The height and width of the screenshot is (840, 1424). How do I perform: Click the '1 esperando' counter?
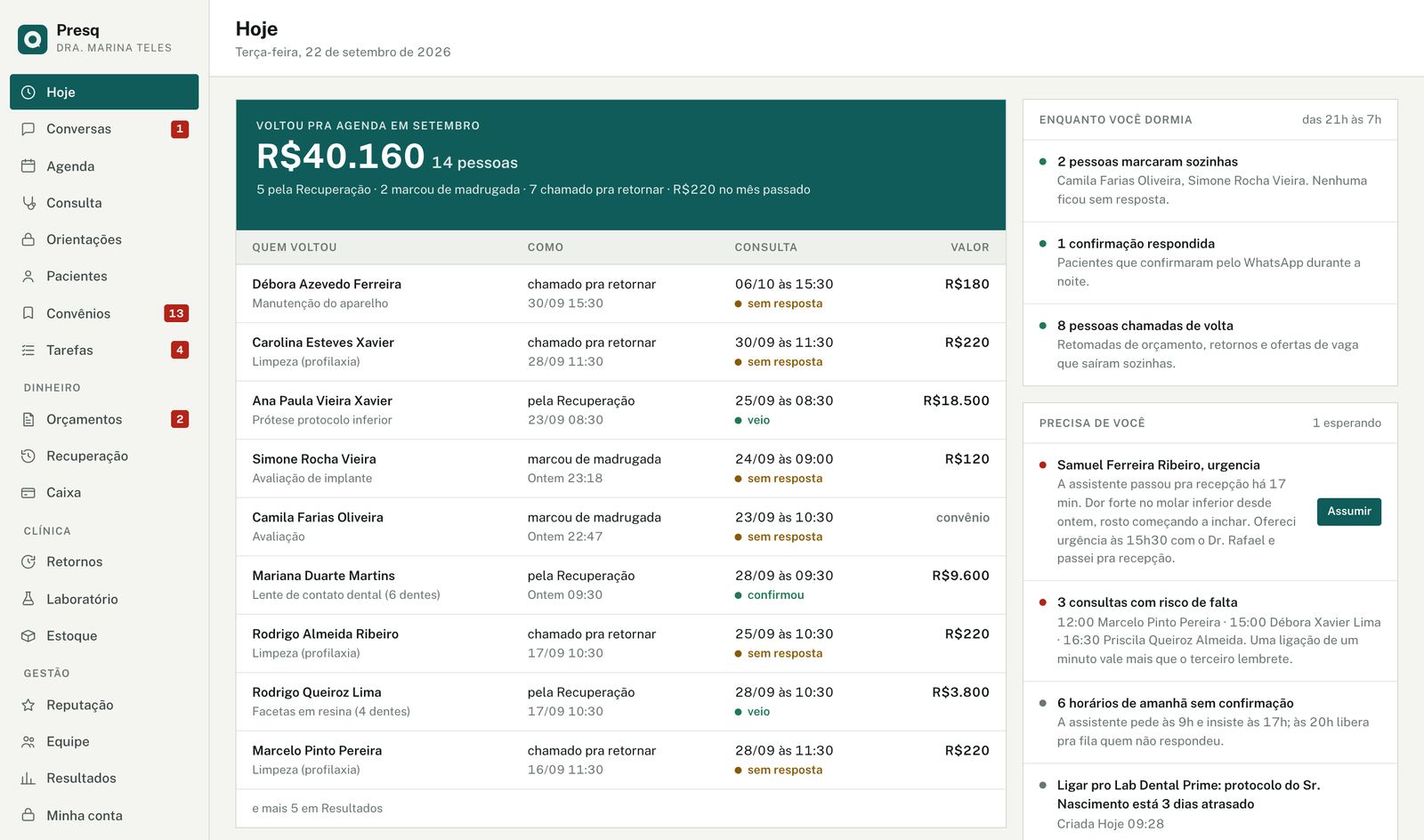point(1347,424)
